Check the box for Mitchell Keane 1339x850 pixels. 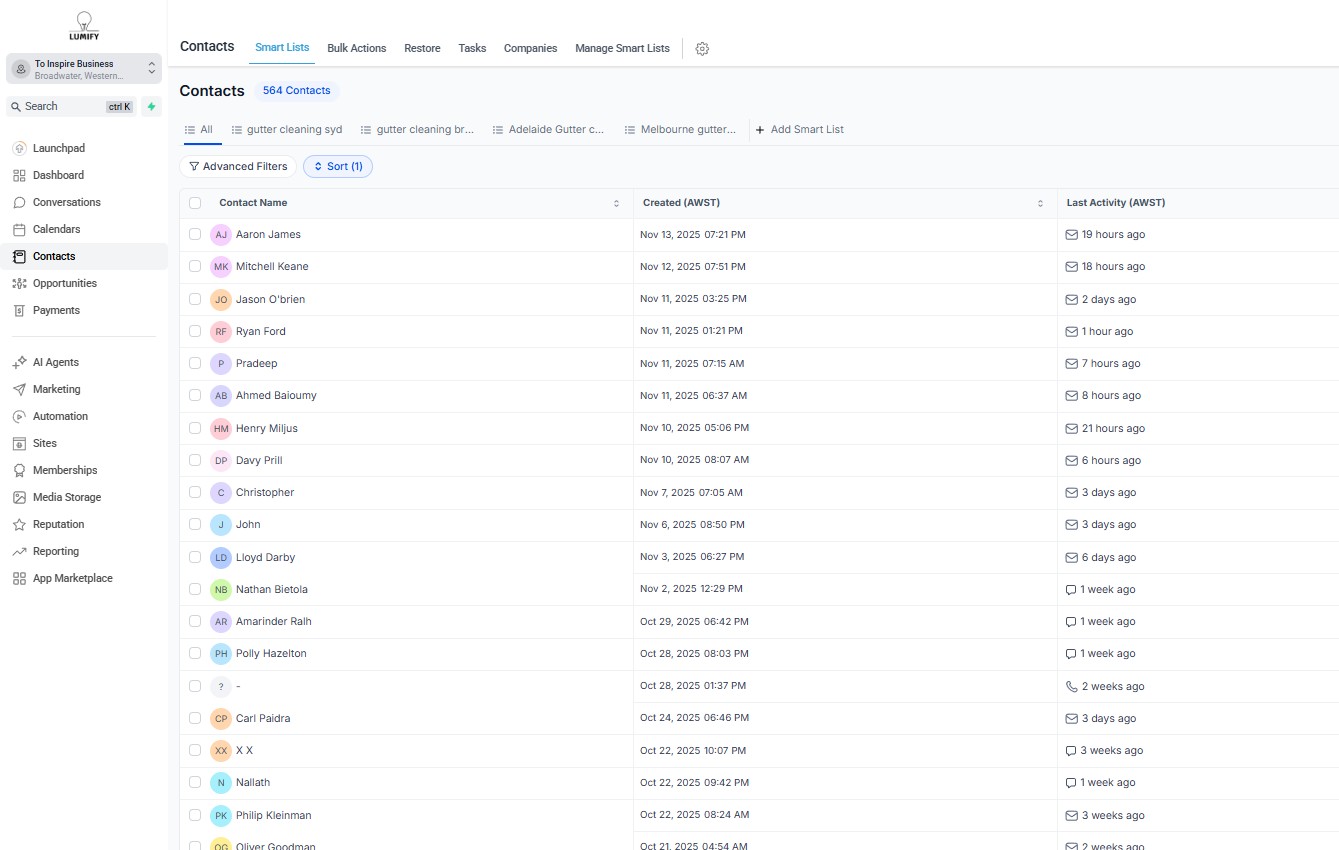coord(195,267)
